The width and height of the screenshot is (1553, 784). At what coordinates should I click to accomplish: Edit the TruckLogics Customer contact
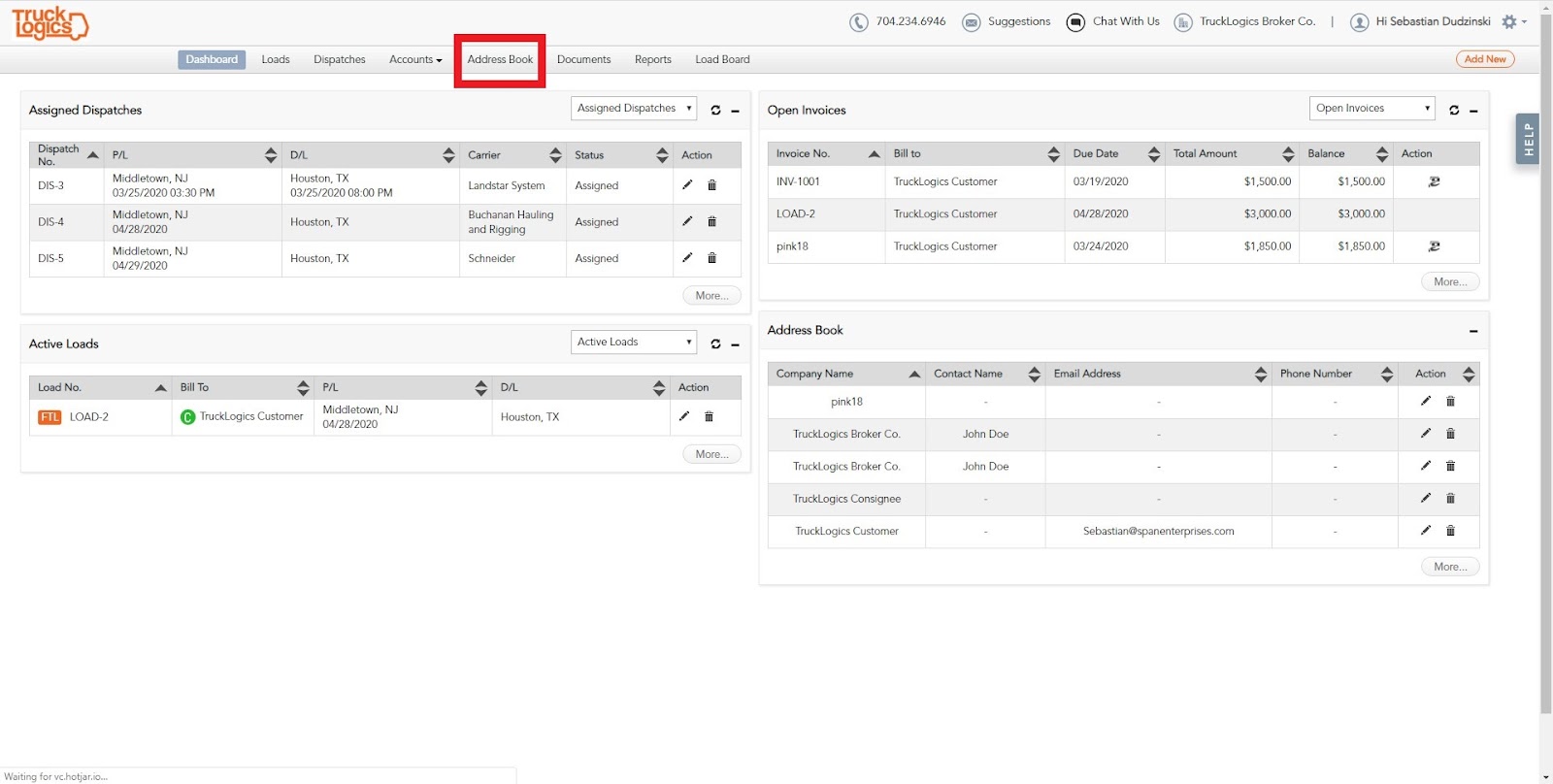pyautogui.click(x=1426, y=530)
